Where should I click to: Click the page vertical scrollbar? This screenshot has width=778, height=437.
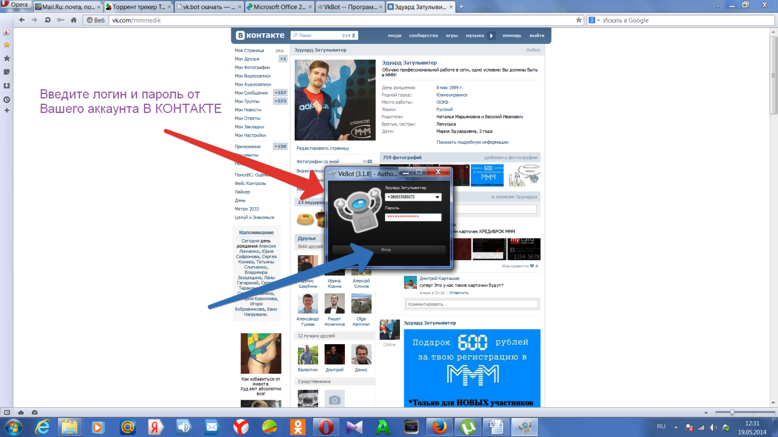coord(773,74)
